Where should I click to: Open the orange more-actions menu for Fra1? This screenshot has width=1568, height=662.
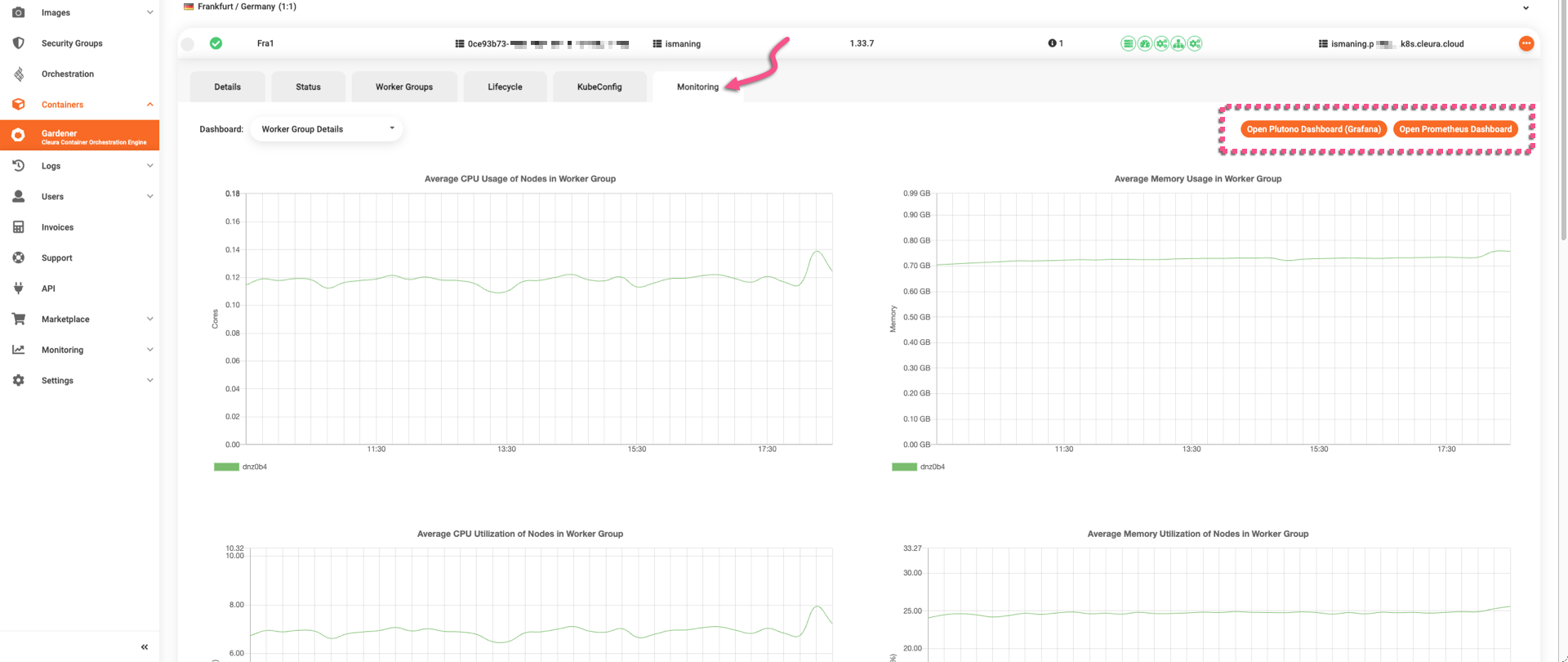1526,43
